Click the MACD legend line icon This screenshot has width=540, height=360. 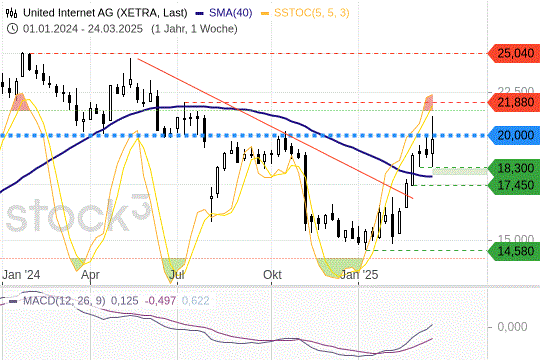13,301
